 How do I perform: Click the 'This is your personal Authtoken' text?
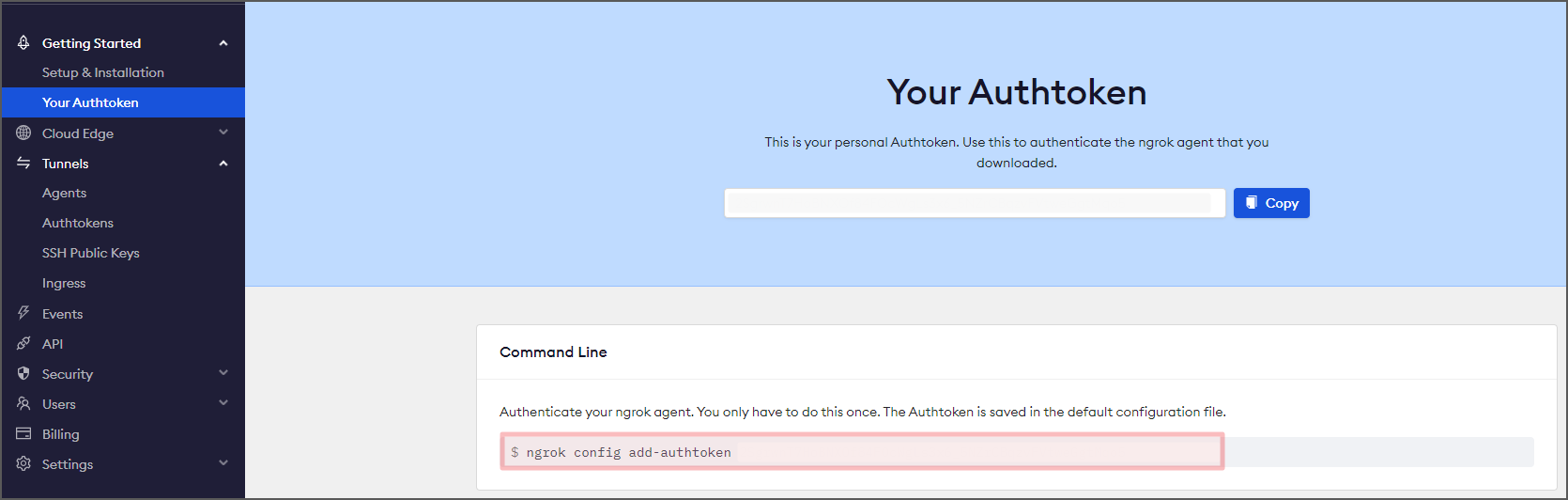point(1017,152)
